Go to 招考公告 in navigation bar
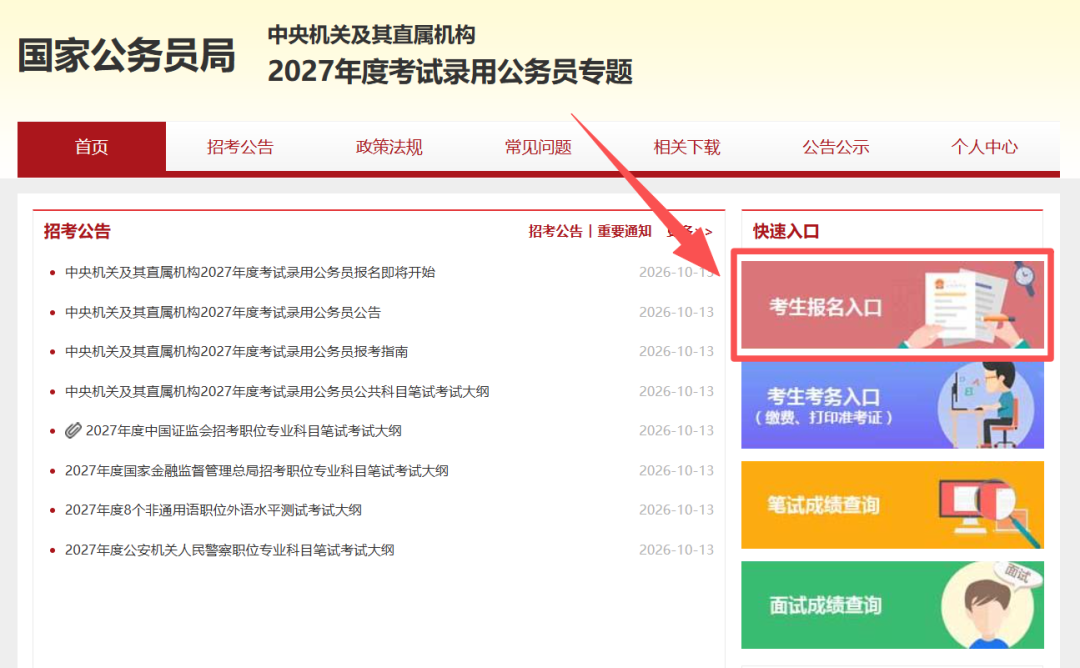Image resolution: width=1080 pixels, height=668 pixels. pyautogui.click(x=240, y=147)
